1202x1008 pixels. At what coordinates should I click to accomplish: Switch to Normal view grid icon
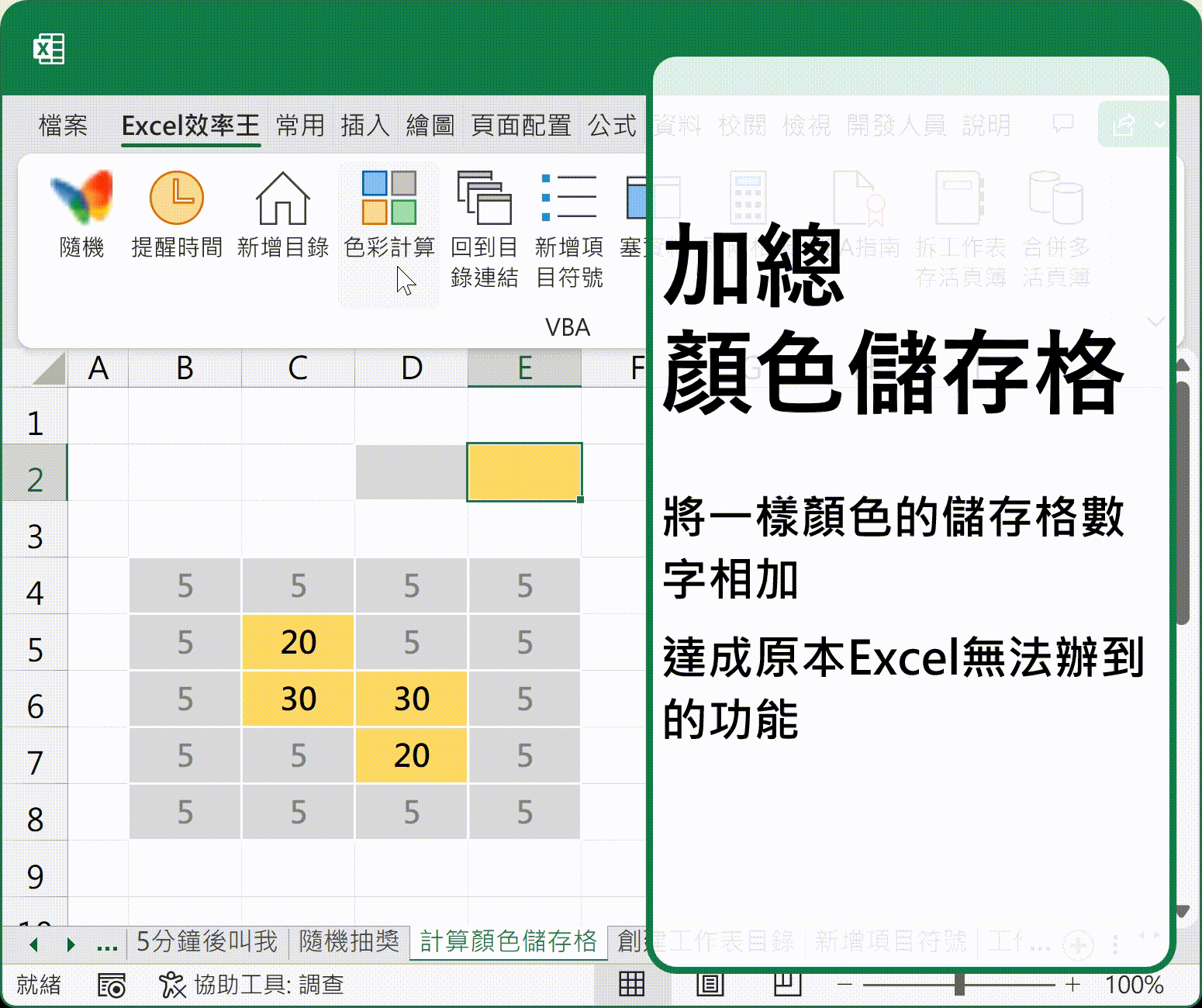(631, 984)
